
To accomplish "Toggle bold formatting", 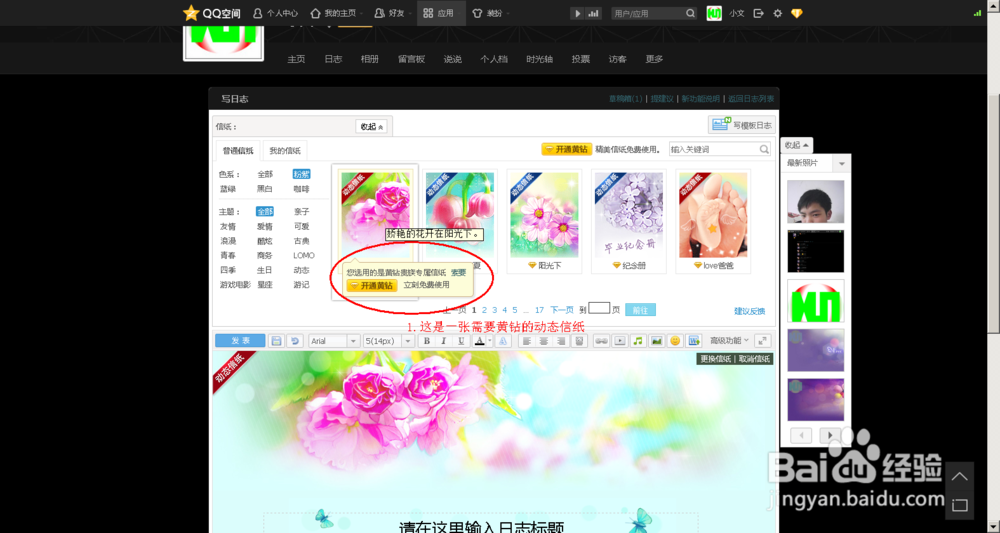I will point(427,341).
